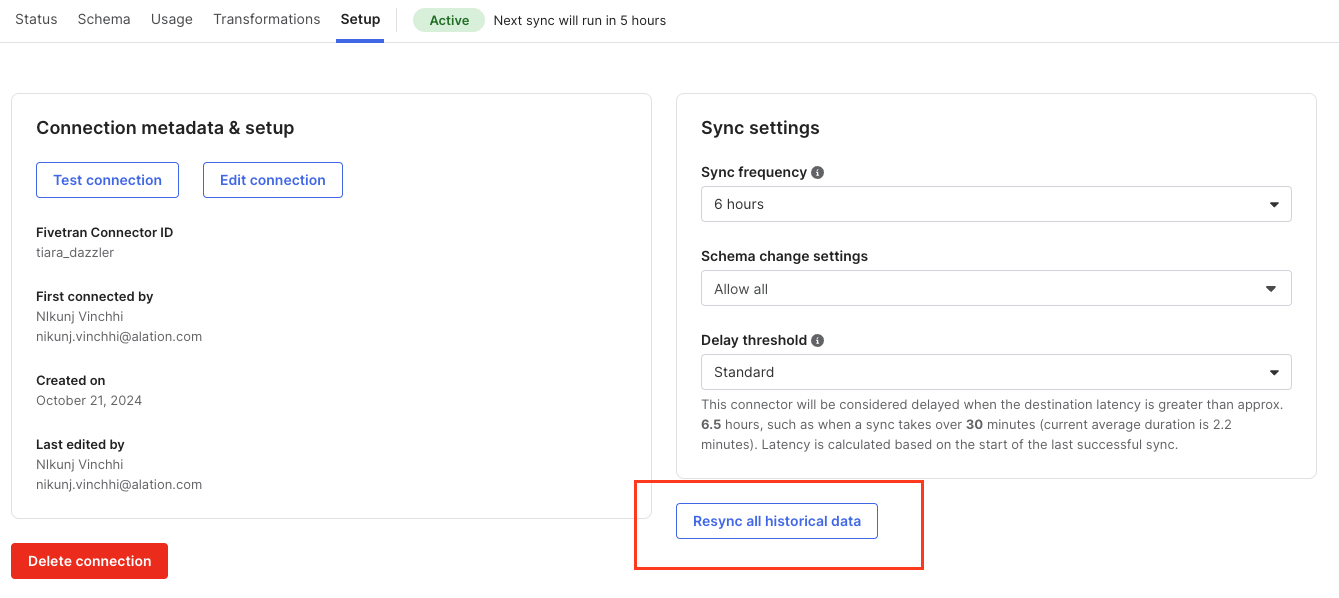Click the Setup tab
The image size is (1339, 598).
(360, 20)
